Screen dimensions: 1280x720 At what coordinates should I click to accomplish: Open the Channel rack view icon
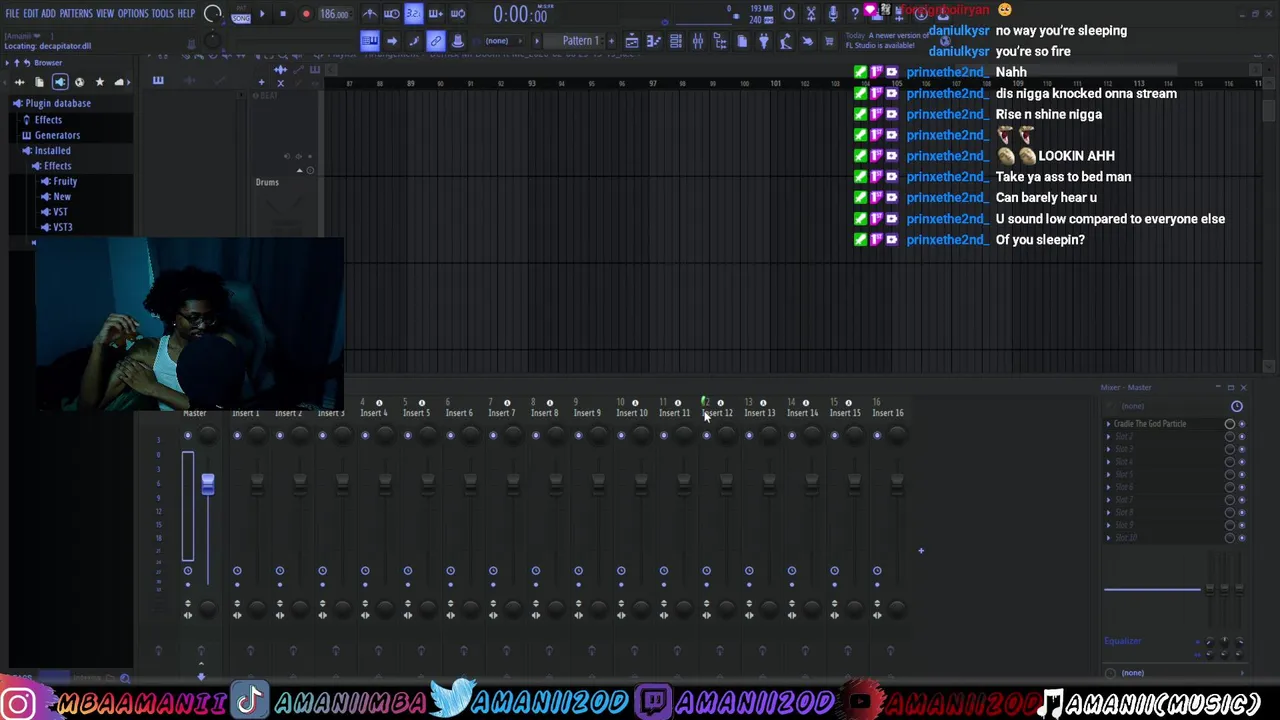click(676, 41)
